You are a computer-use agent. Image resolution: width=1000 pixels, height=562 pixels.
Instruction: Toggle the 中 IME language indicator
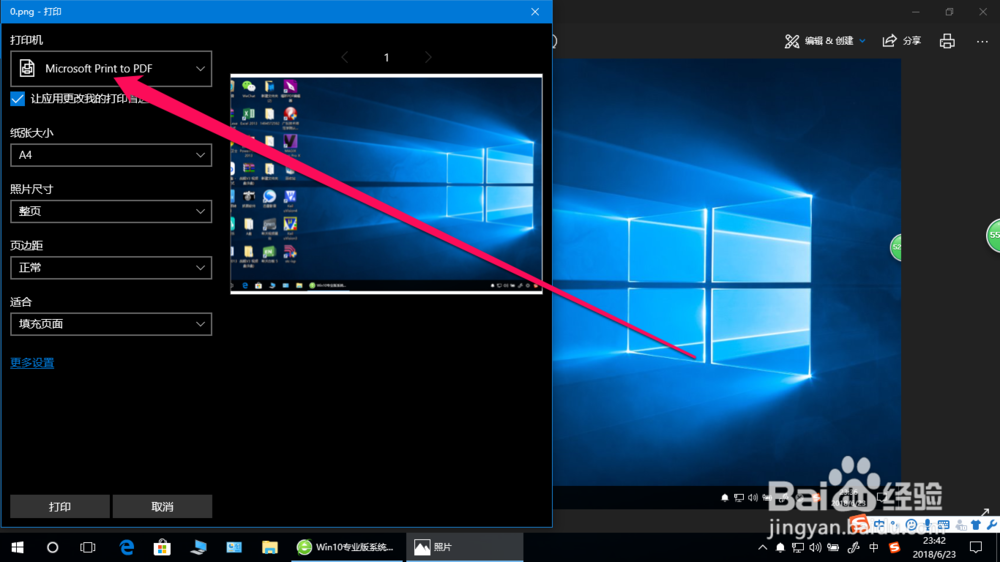[x=874, y=547]
